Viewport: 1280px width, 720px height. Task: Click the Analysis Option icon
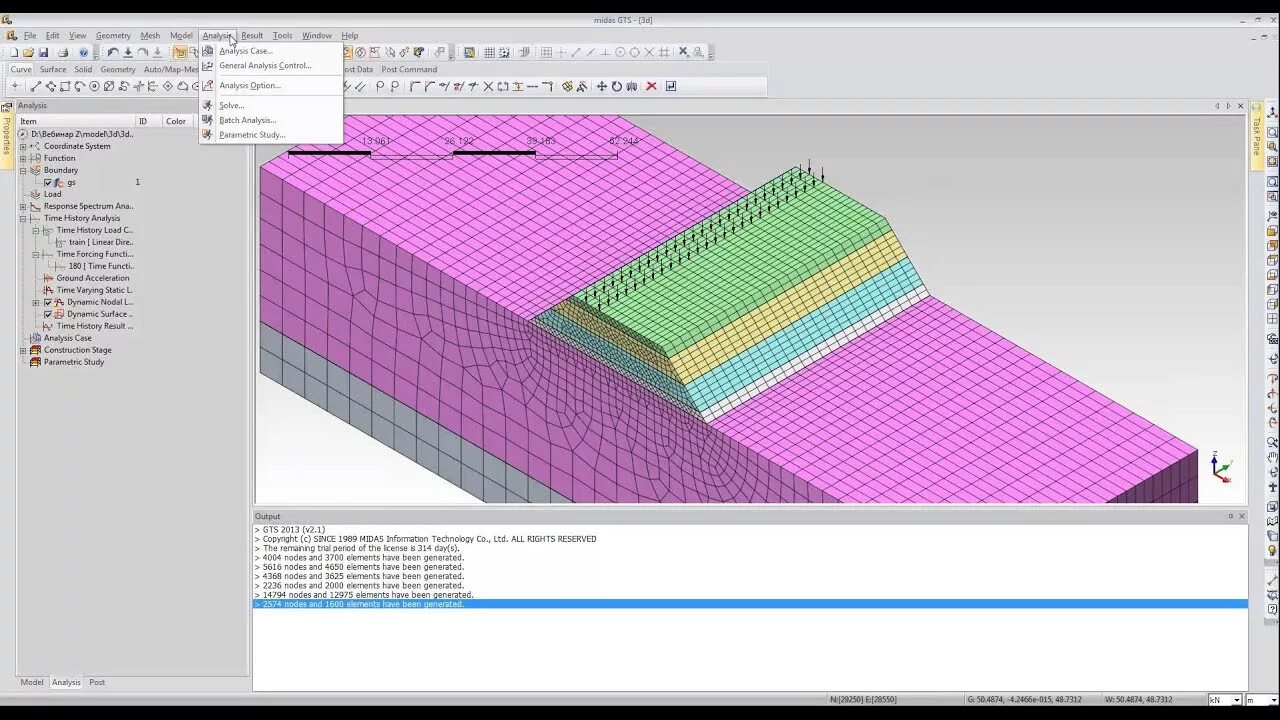[x=208, y=86]
